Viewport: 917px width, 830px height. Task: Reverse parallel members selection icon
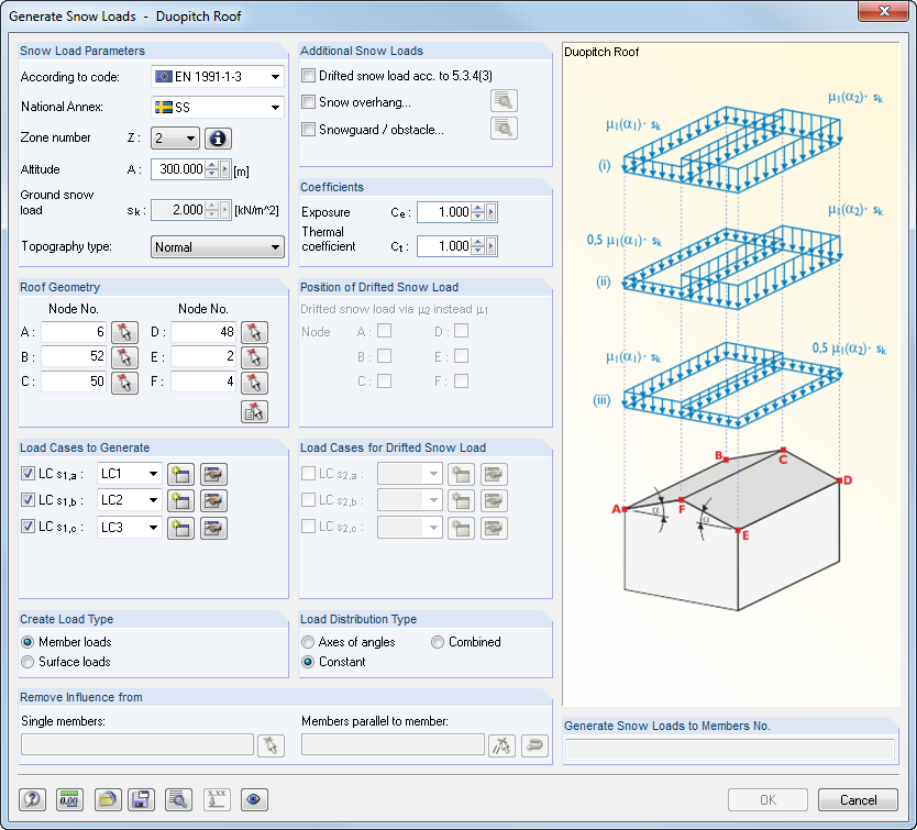(x=535, y=746)
